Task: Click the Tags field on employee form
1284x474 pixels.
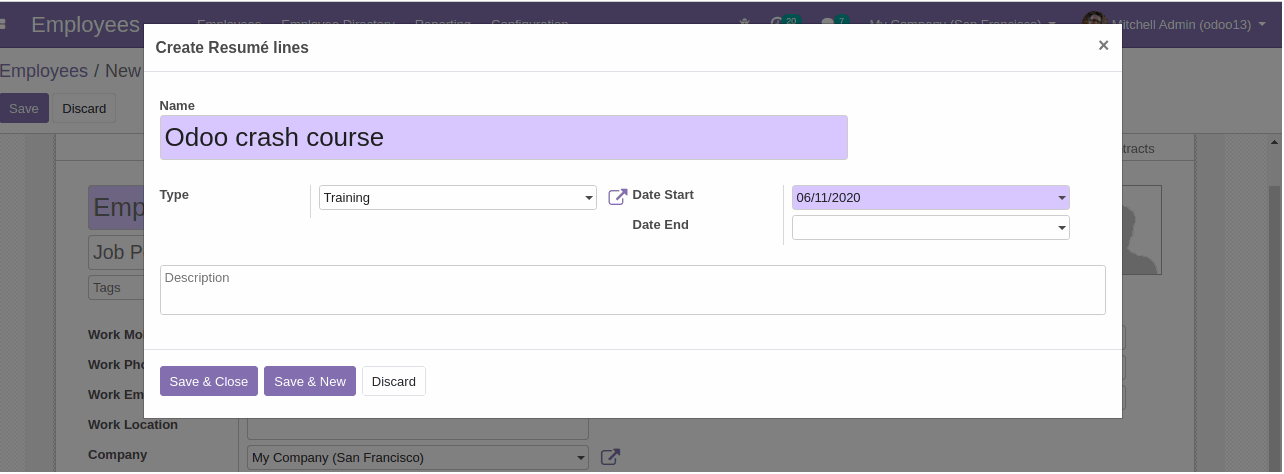Action: pyautogui.click(x=116, y=288)
